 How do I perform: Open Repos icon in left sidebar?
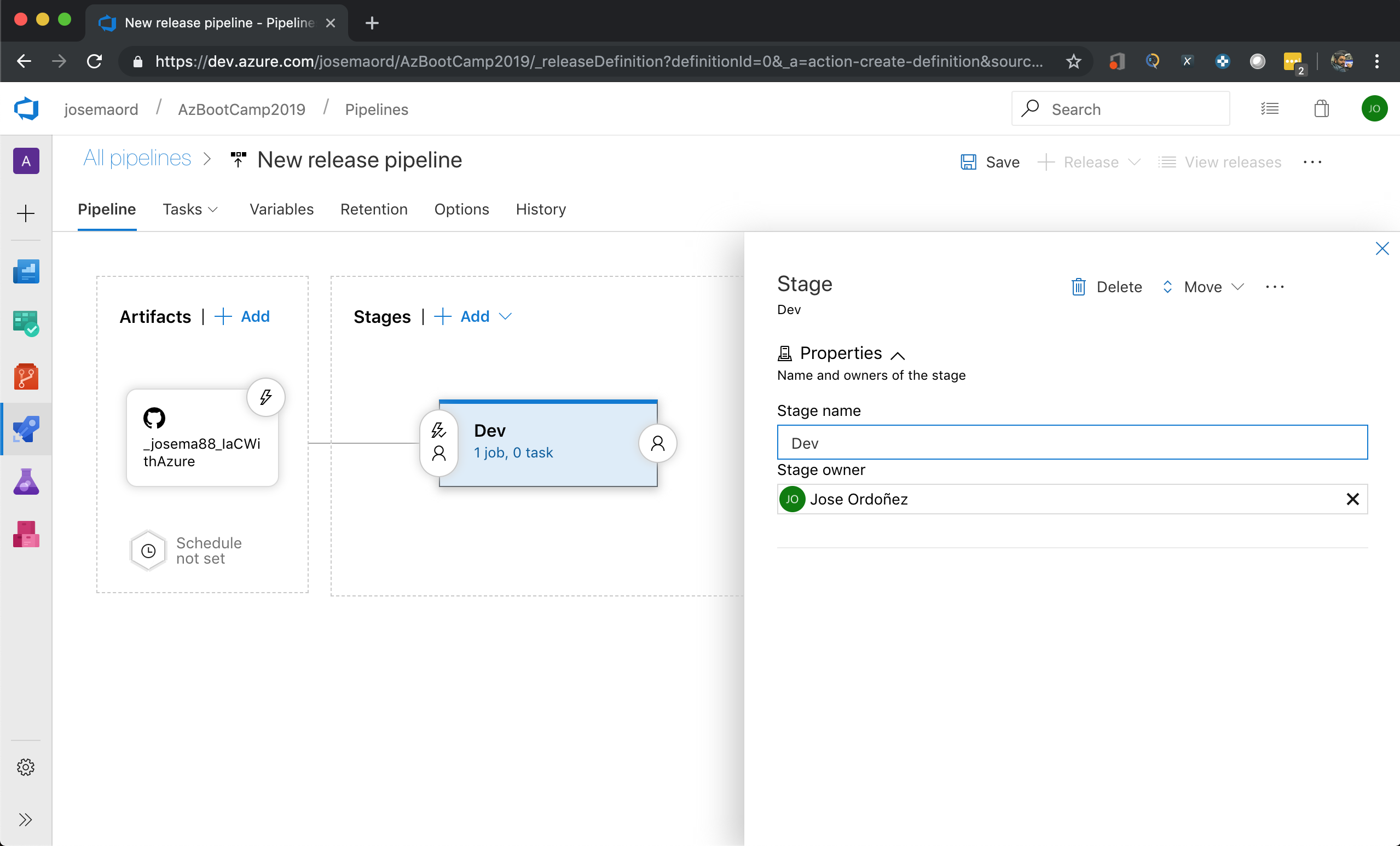click(26, 376)
